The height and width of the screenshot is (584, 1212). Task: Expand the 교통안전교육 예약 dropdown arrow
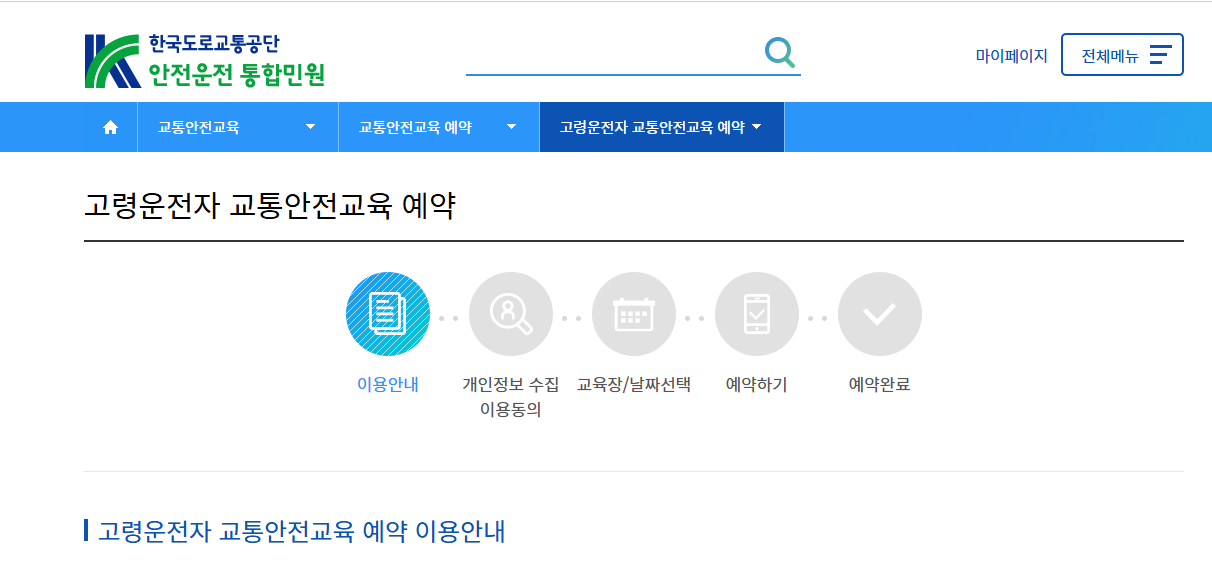click(x=511, y=127)
